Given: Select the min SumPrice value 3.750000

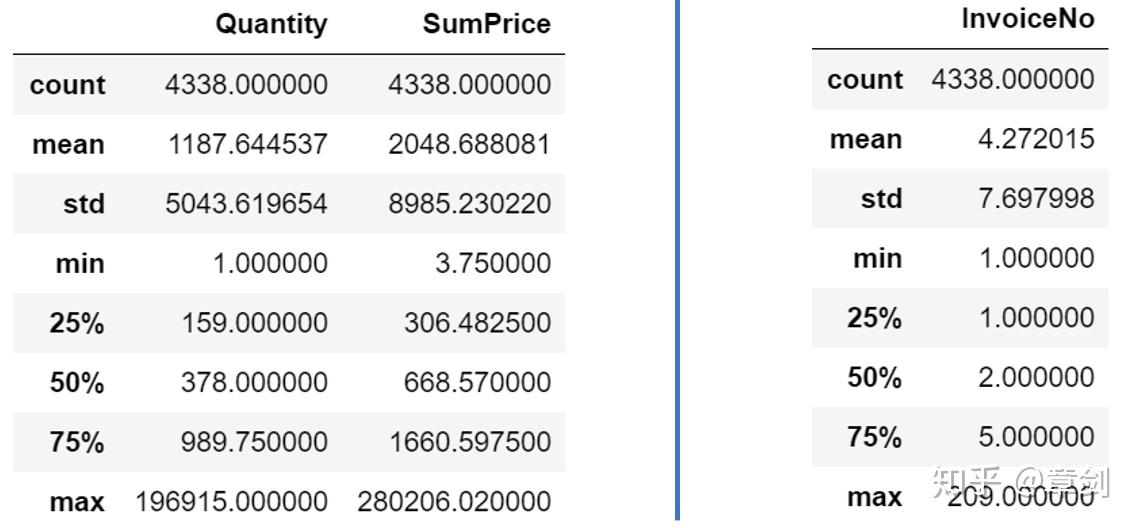Looking at the screenshot, I should coord(493,263).
